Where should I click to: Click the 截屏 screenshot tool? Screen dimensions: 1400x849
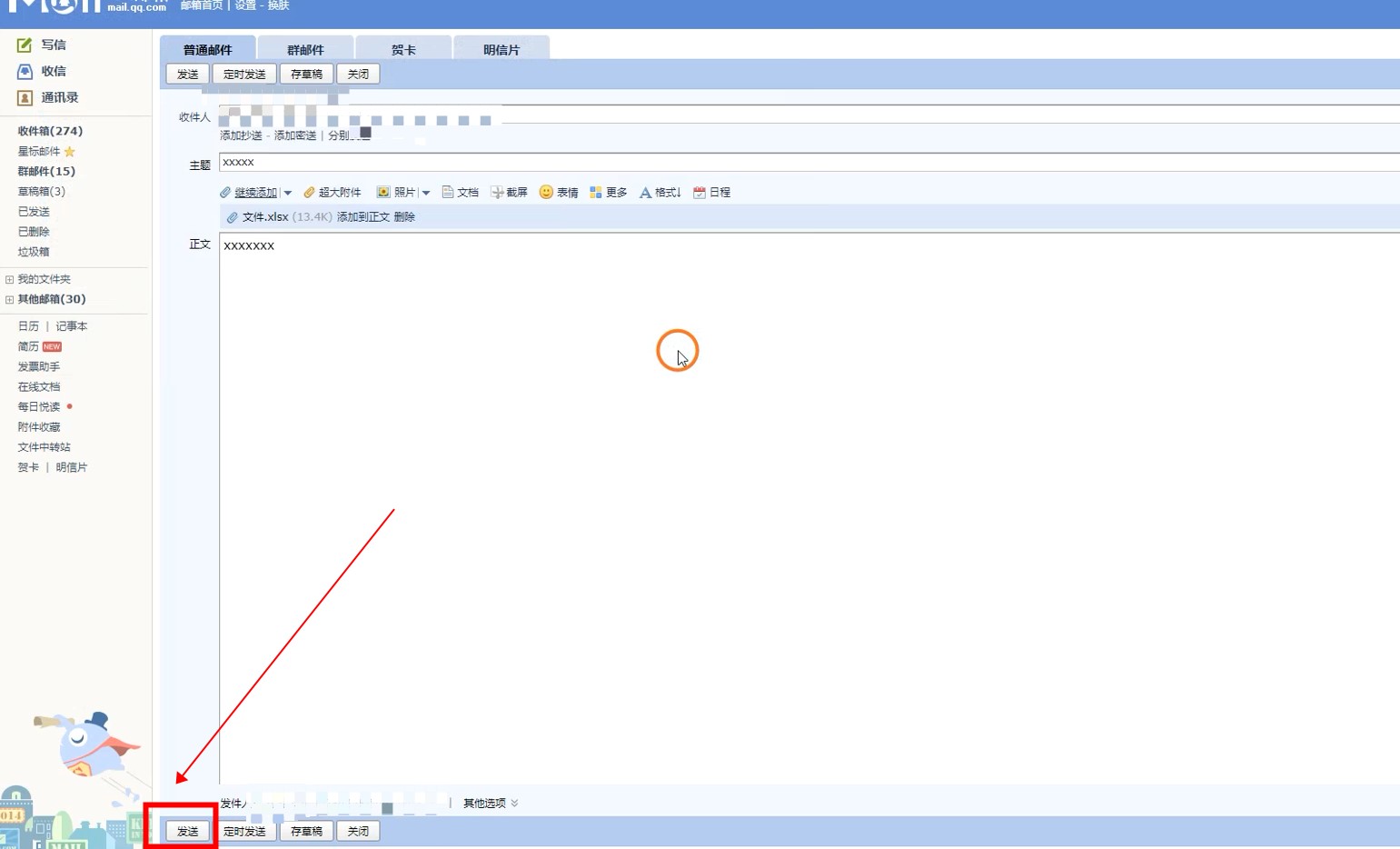coord(497,193)
